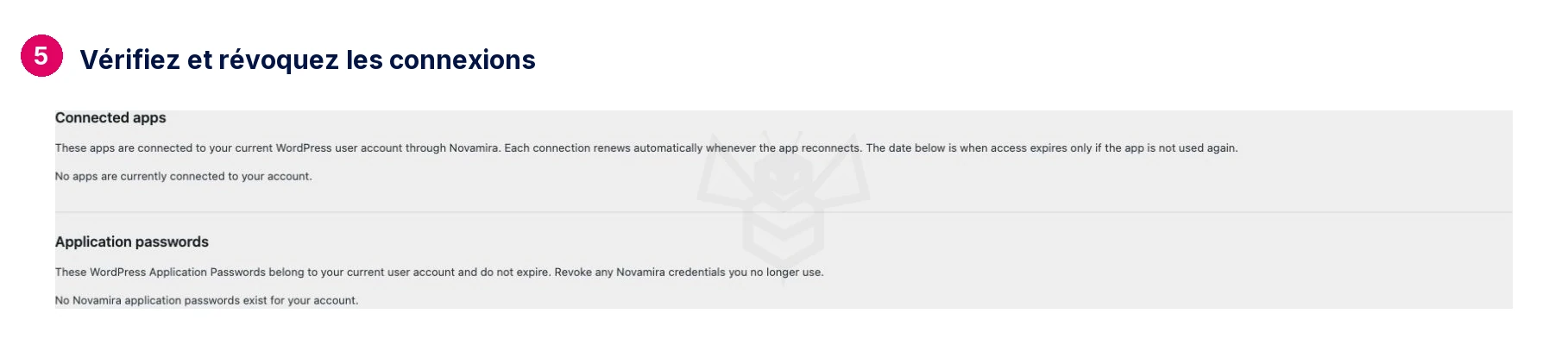Click the word Vérifiez in the title
Image resolution: width=1568 pixels, height=364 pixels.
pos(130,60)
